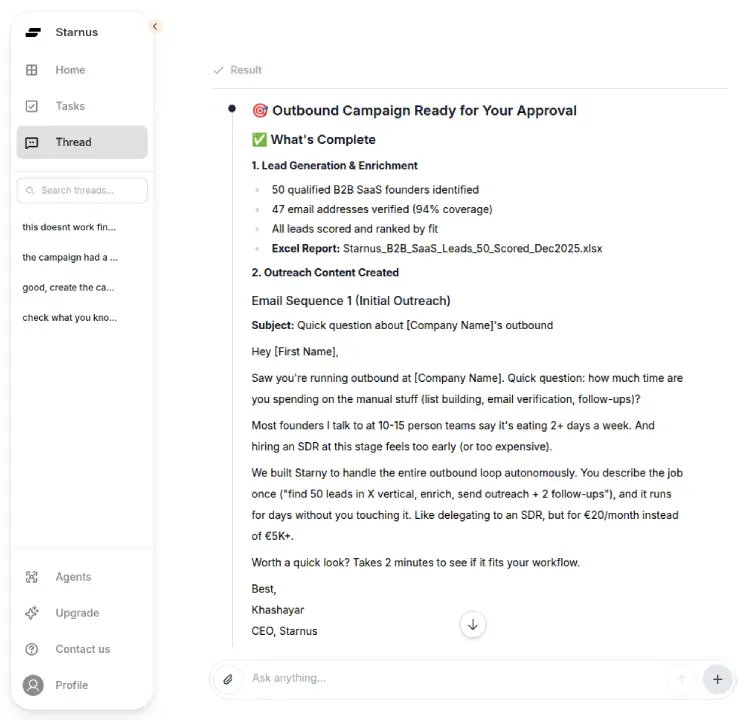The image size is (741, 720).
Task: Toggle the Result section header
Action: 238,70
